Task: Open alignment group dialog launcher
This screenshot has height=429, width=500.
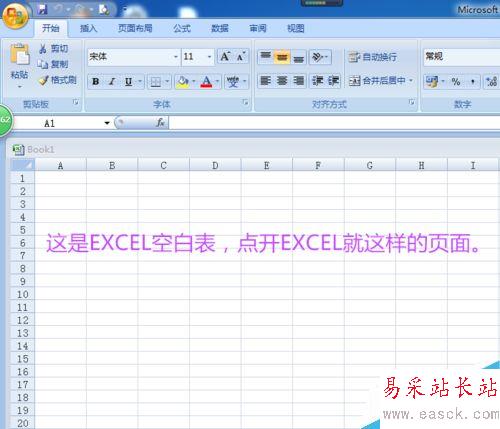Action: (x=412, y=102)
